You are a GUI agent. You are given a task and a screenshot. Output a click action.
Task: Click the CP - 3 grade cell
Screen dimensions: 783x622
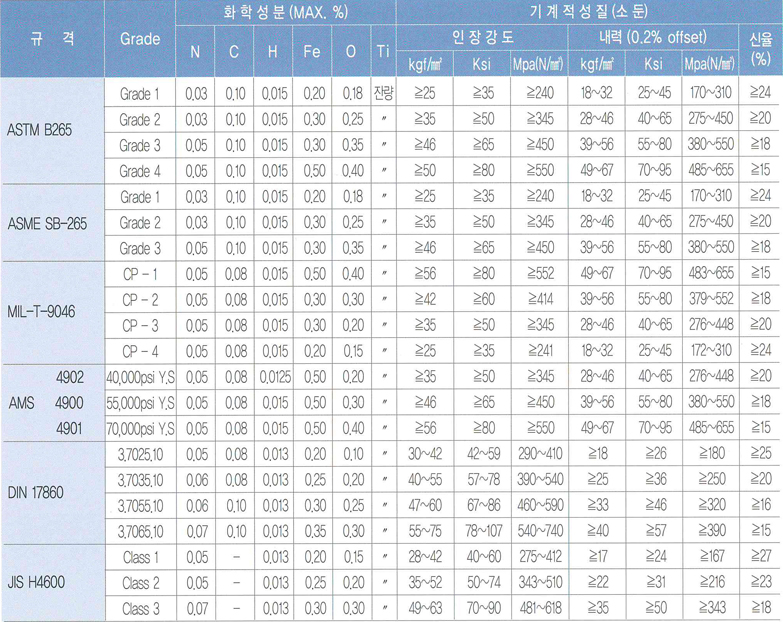pyautogui.click(x=140, y=326)
